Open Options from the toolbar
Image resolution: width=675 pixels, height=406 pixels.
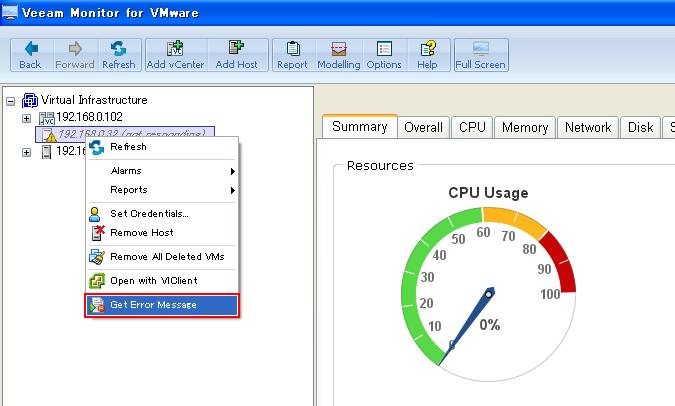pyautogui.click(x=384, y=55)
